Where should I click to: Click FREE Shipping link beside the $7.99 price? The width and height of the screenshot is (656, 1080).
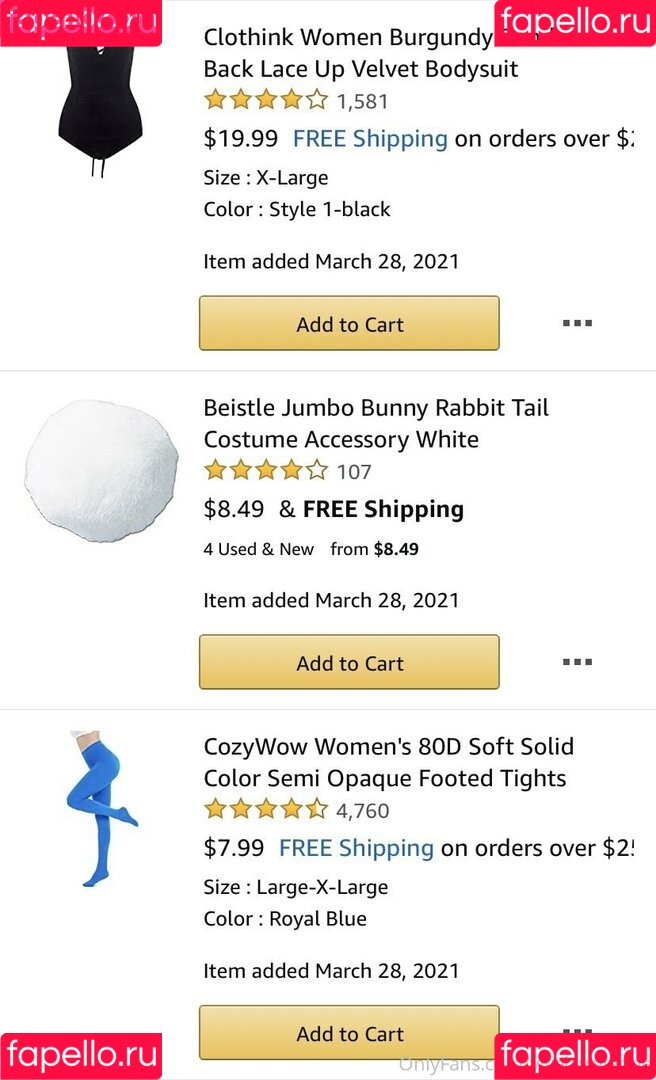pos(356,849)
